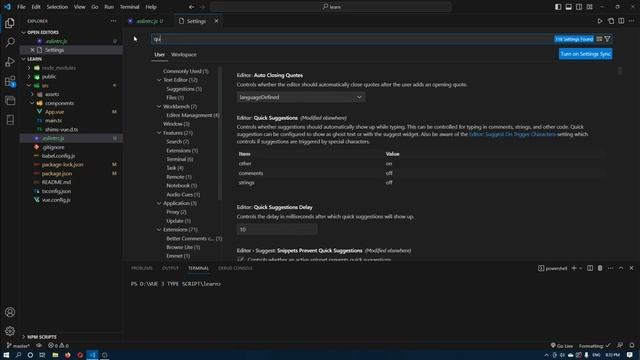Open Settings JSON file icon
Viewport: 640px width, 360px height.
tap(611, 21)
